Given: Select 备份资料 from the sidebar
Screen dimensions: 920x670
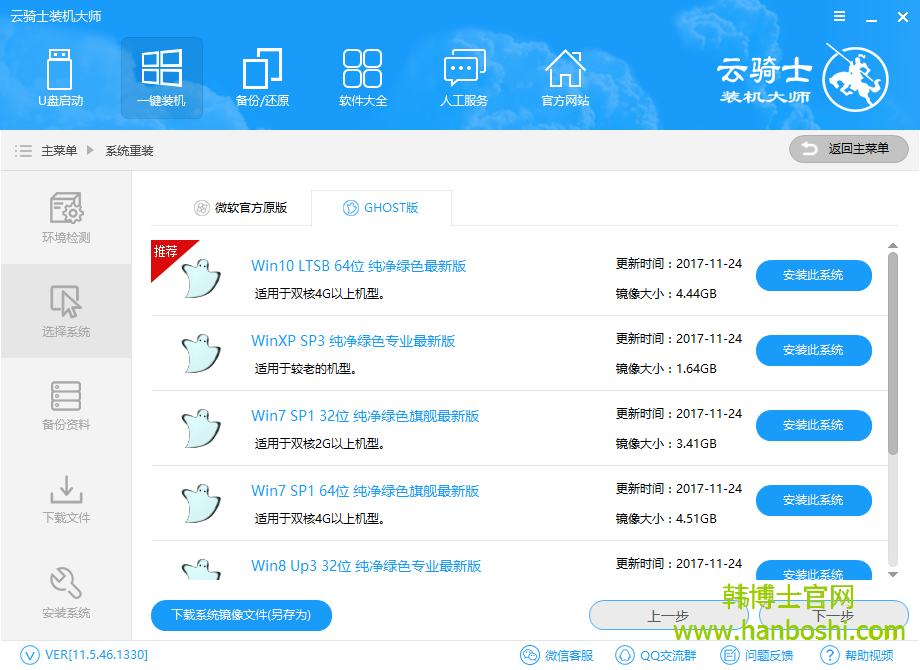Looking at the screenshot, I should pyautogui.click(x=65, y=404).
